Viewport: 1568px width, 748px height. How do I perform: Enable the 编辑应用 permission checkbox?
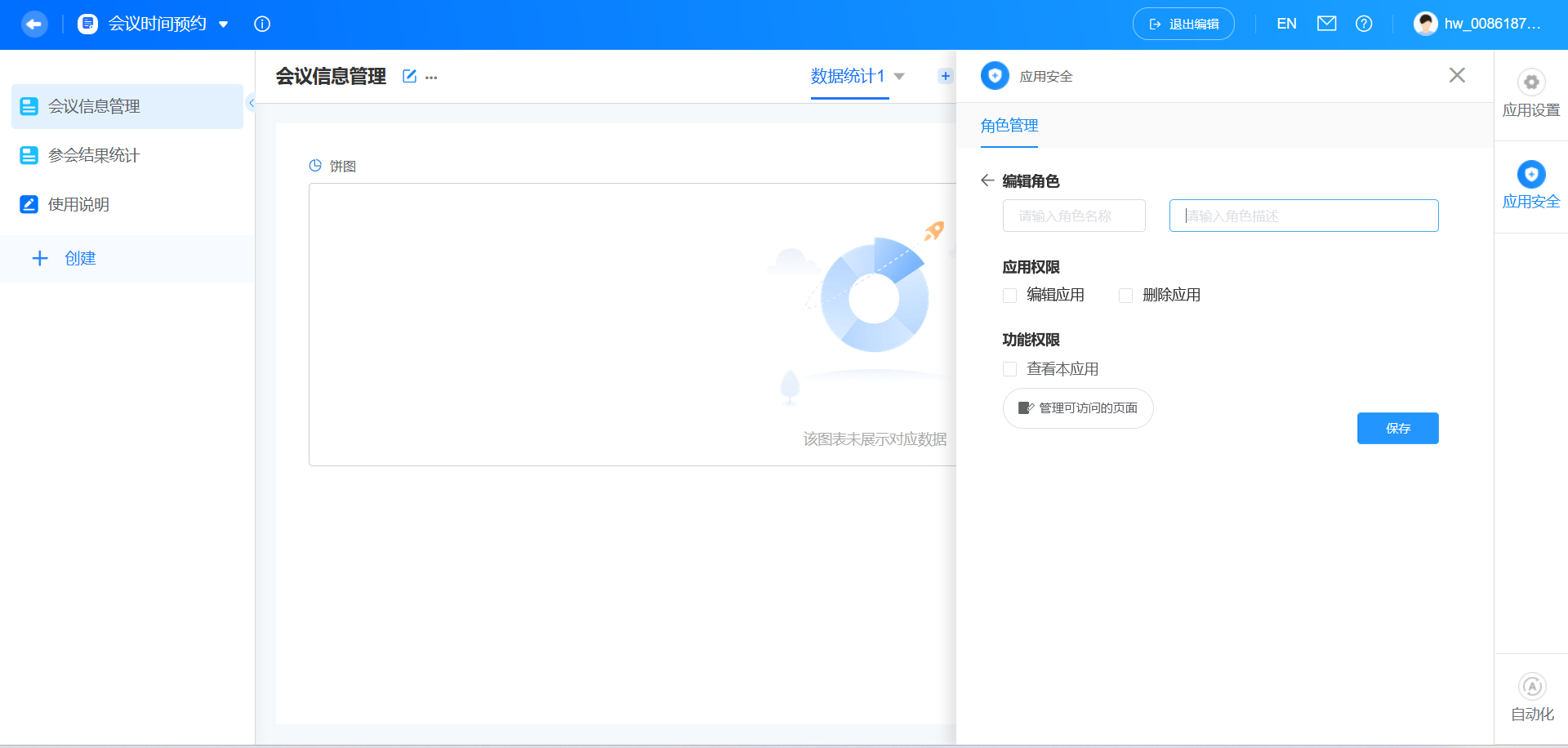point(1009,295)
